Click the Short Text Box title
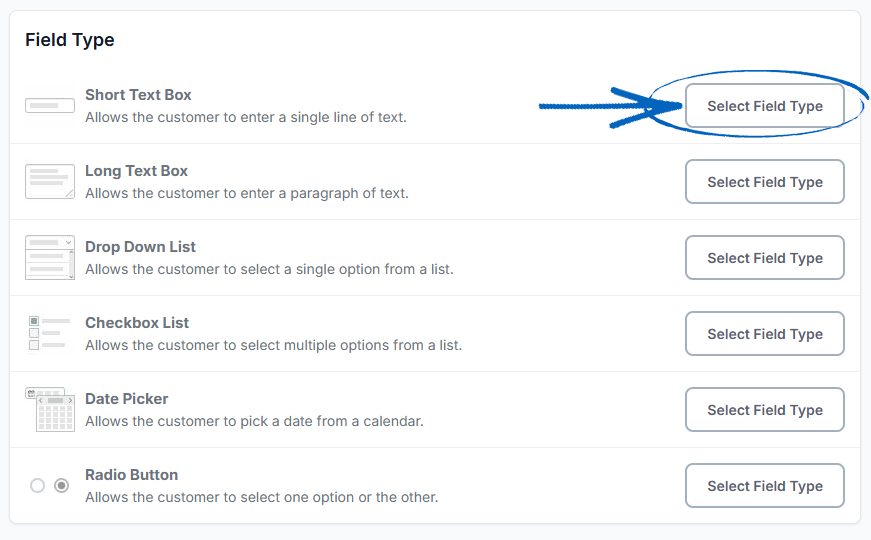The image size is (871, 540). (x=138, y=95)
